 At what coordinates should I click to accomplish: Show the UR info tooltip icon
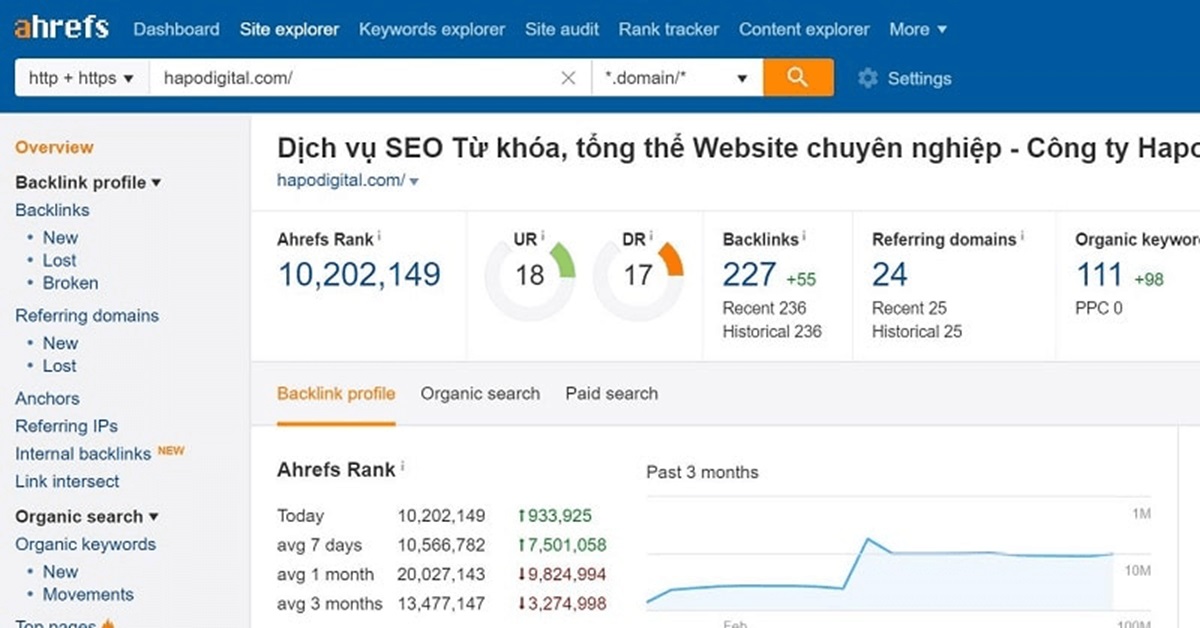coord(543,237)
